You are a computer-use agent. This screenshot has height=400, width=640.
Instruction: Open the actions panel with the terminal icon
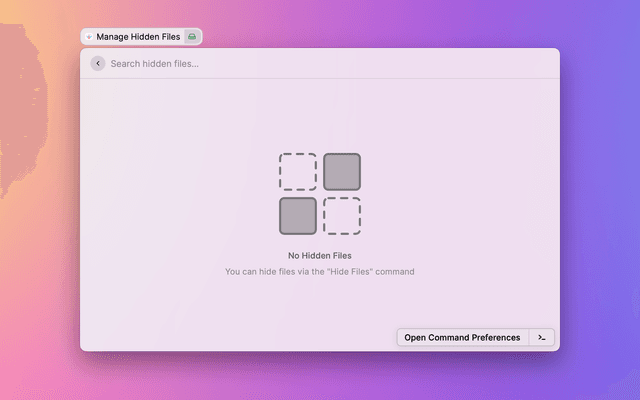541,338
